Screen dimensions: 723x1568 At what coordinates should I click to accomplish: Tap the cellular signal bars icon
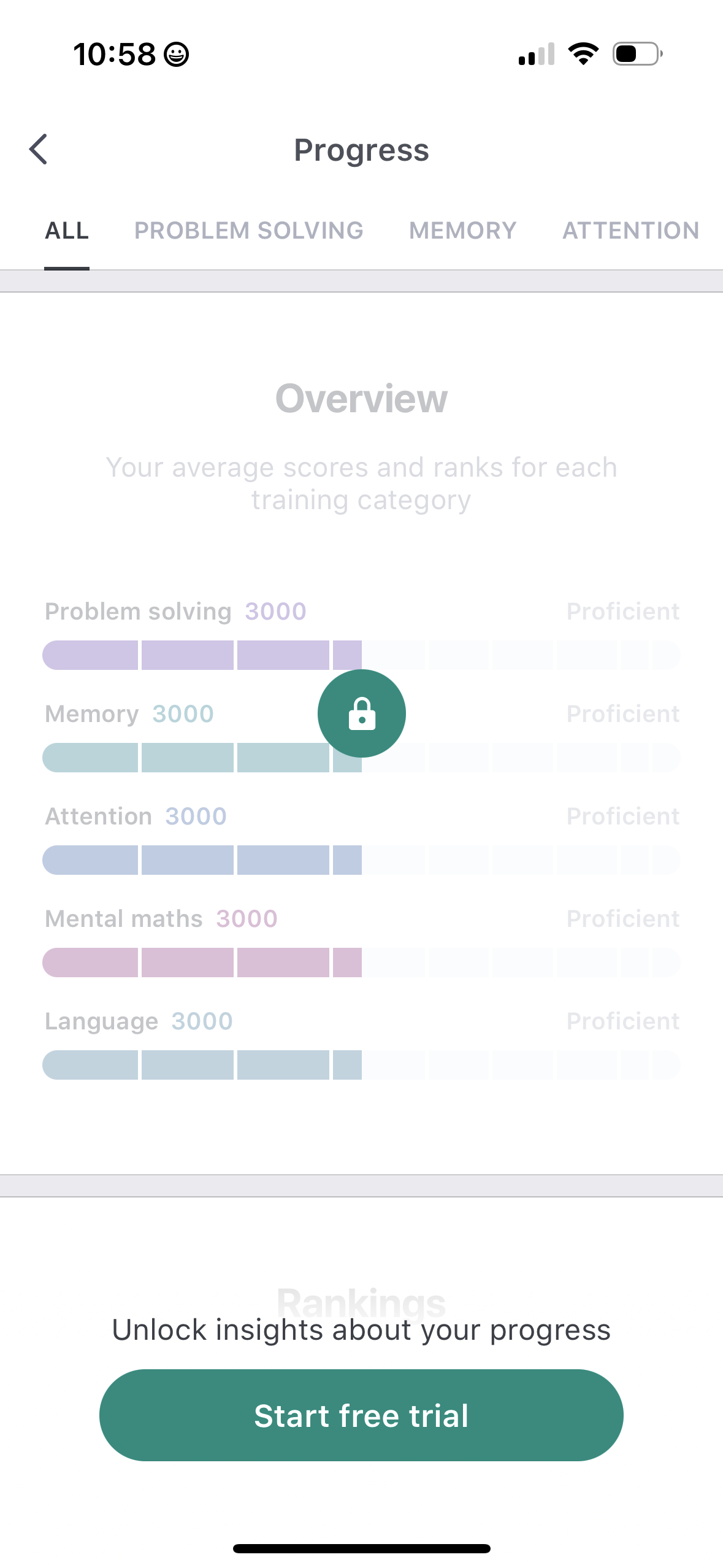pyautogui.click(x=537, y=54)
